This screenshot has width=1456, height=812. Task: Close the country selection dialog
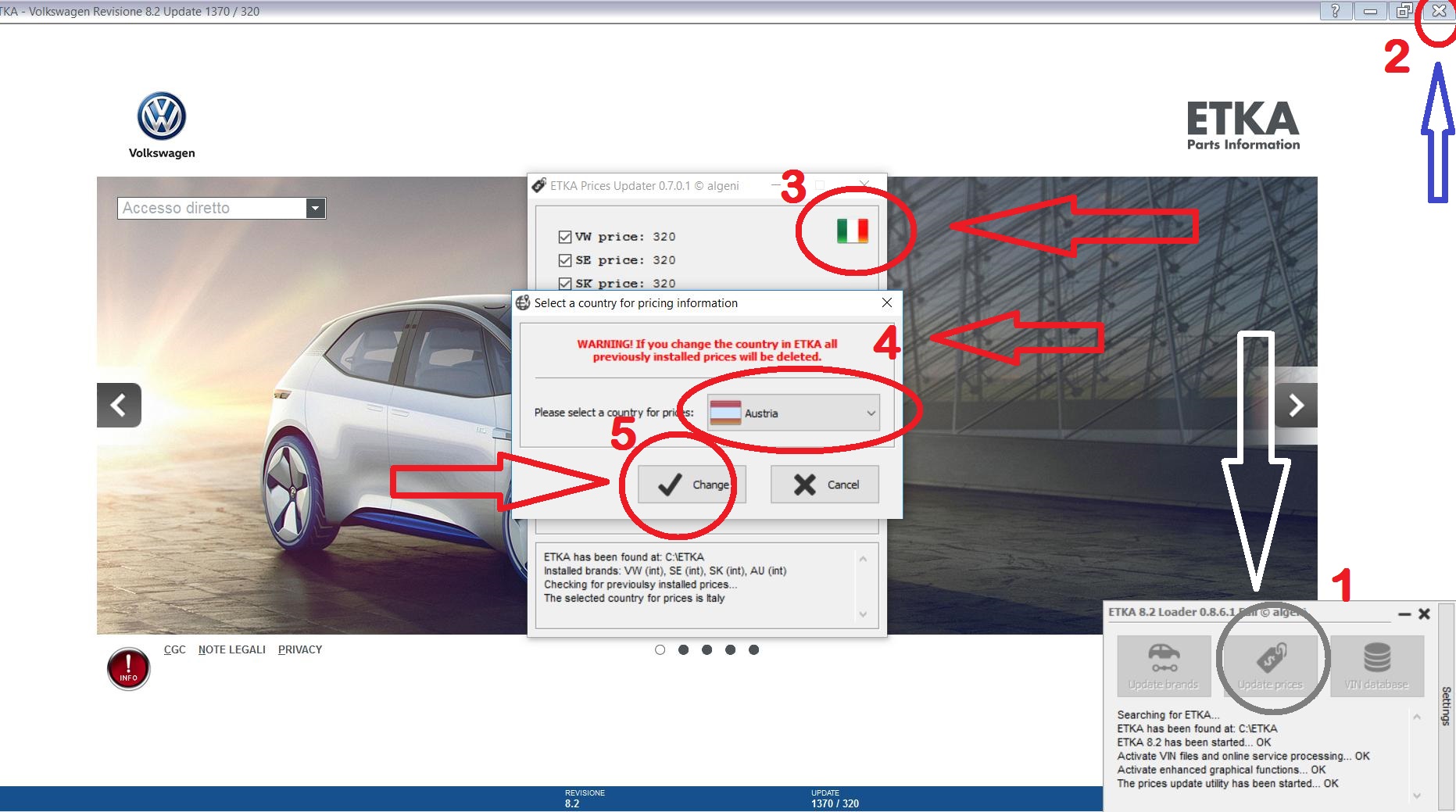pyautogui.click(x=887, y=302)
